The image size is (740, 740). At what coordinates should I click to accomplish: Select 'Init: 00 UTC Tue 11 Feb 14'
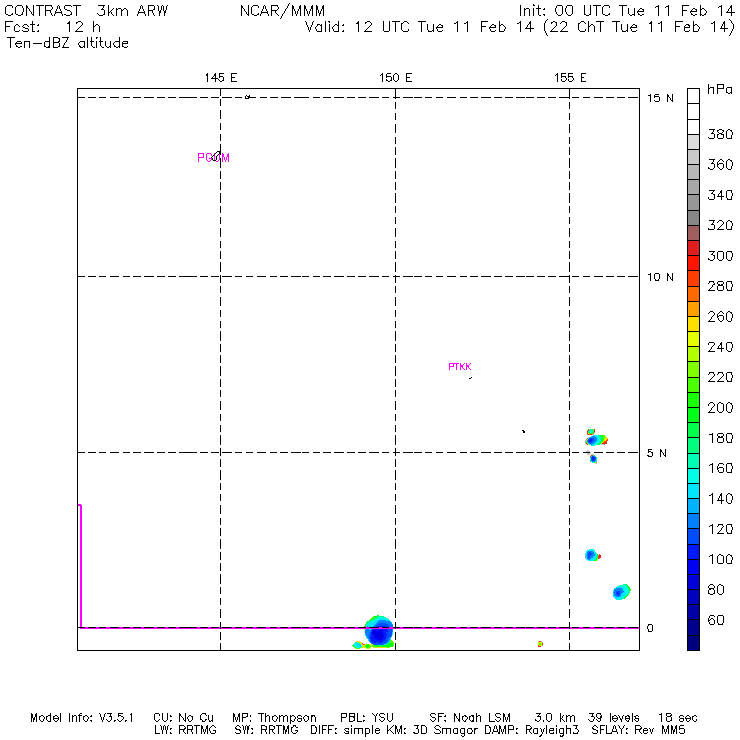[x=626, y=11]
